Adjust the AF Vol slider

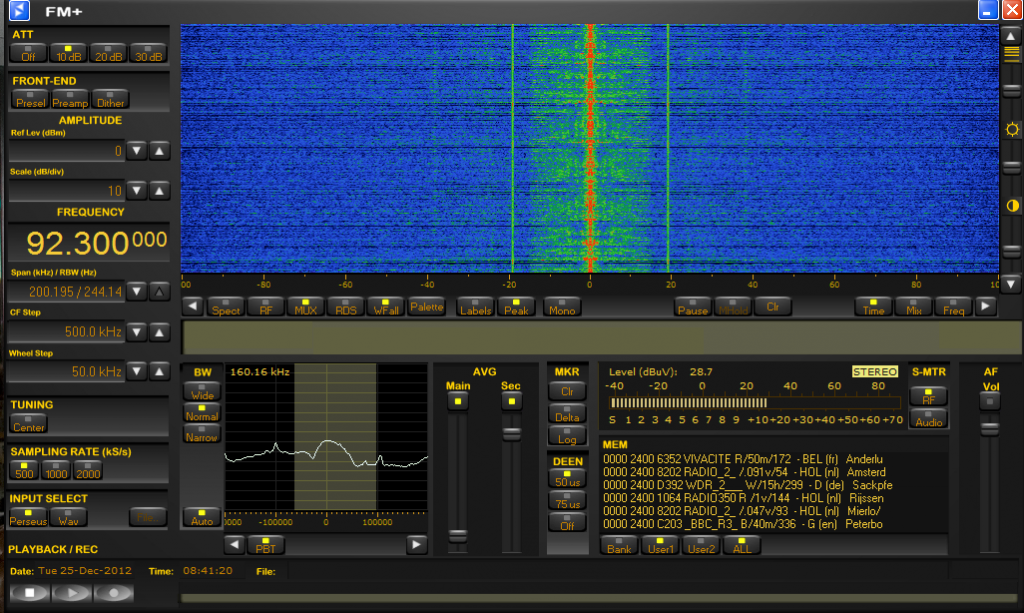989,427
